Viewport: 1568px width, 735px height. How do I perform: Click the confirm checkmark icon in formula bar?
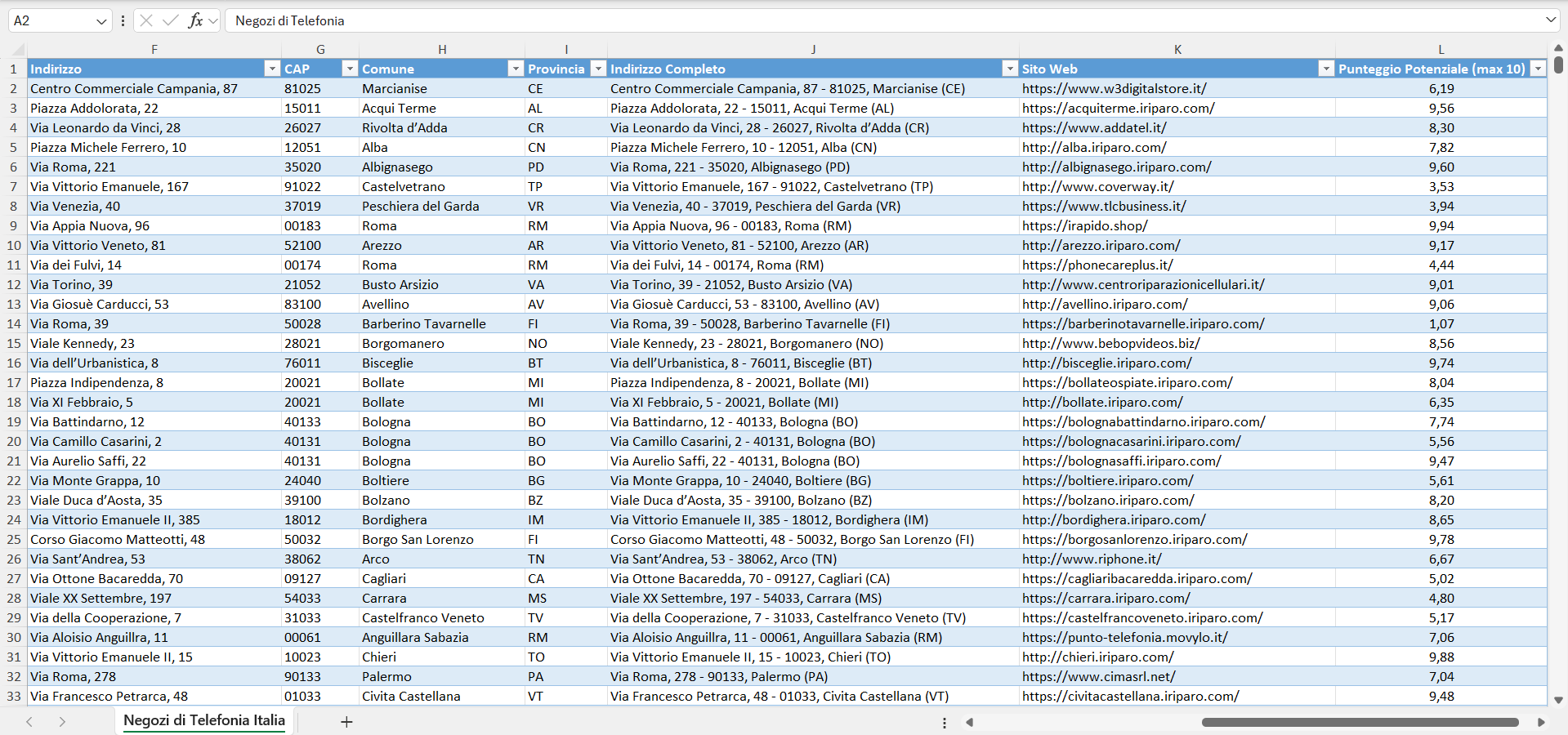(171, 20)
